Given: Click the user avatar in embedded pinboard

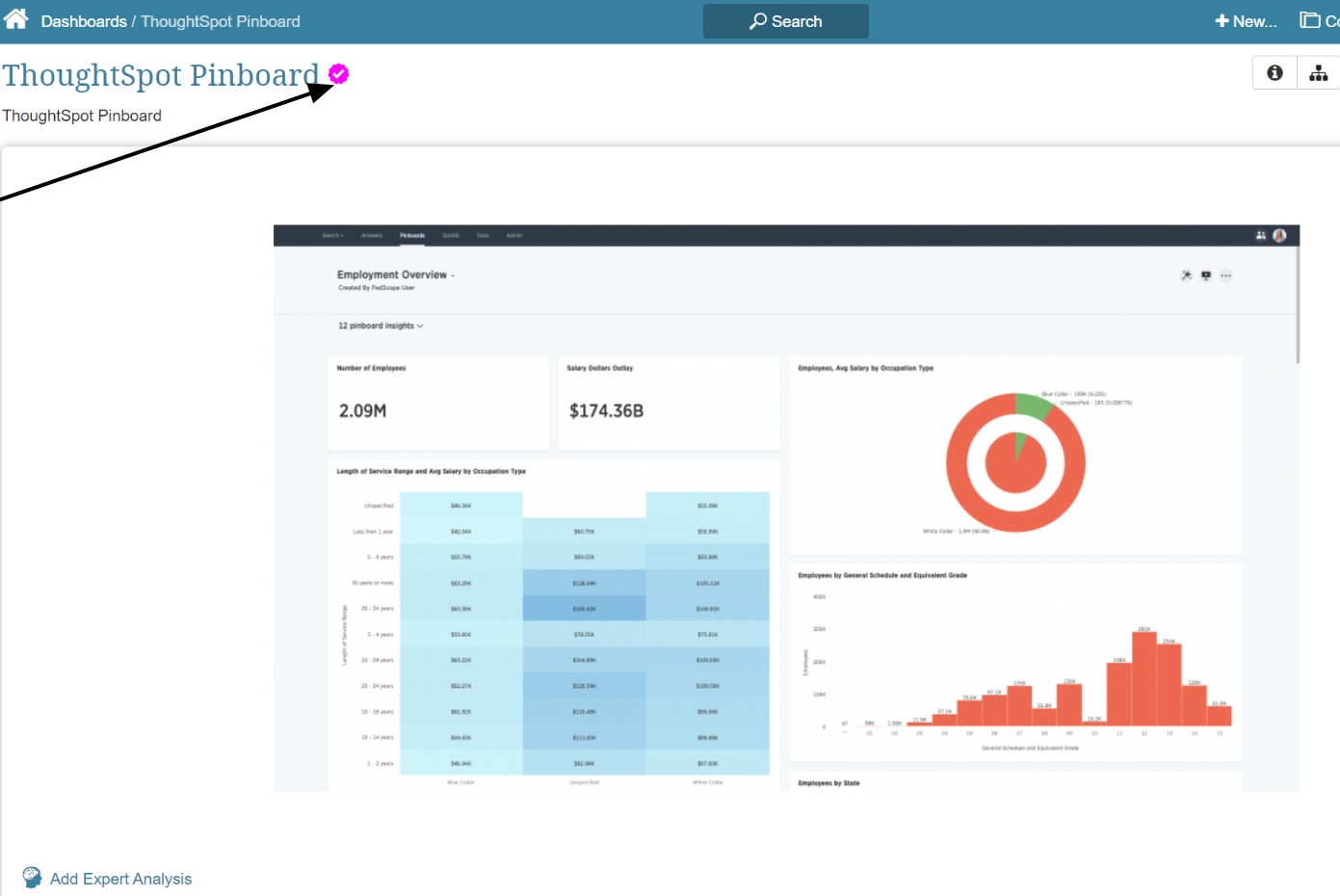Looking at the screenshot, I should click(1279, 235).
